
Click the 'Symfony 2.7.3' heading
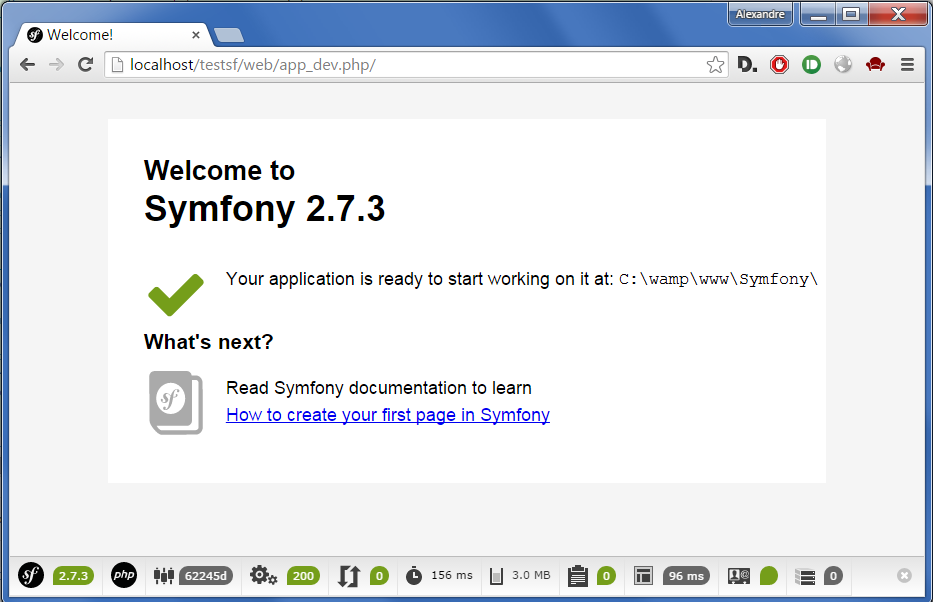click(x=265, y=209)
